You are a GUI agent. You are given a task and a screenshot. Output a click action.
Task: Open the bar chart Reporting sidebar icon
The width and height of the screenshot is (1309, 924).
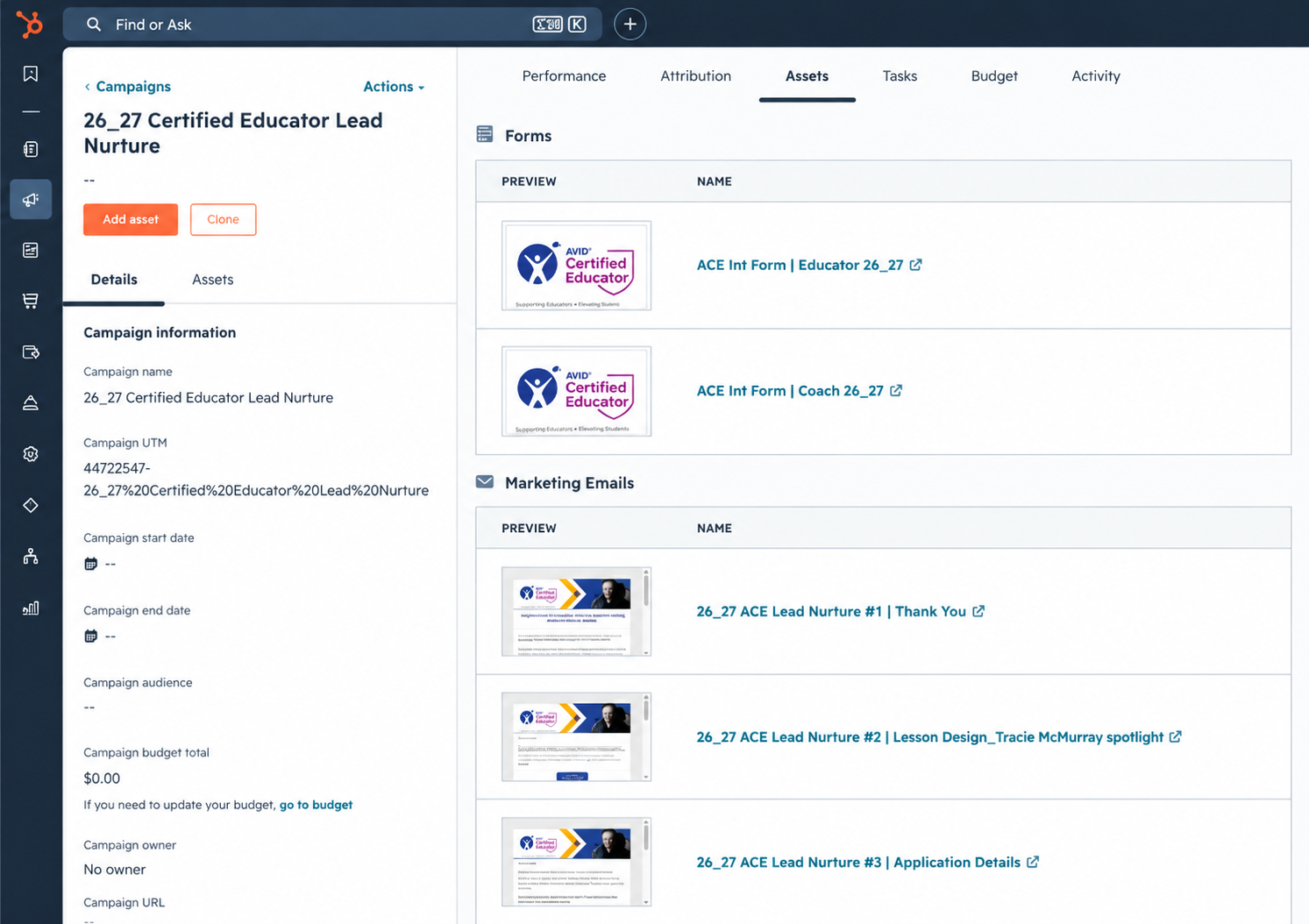(x=31, y=608)
